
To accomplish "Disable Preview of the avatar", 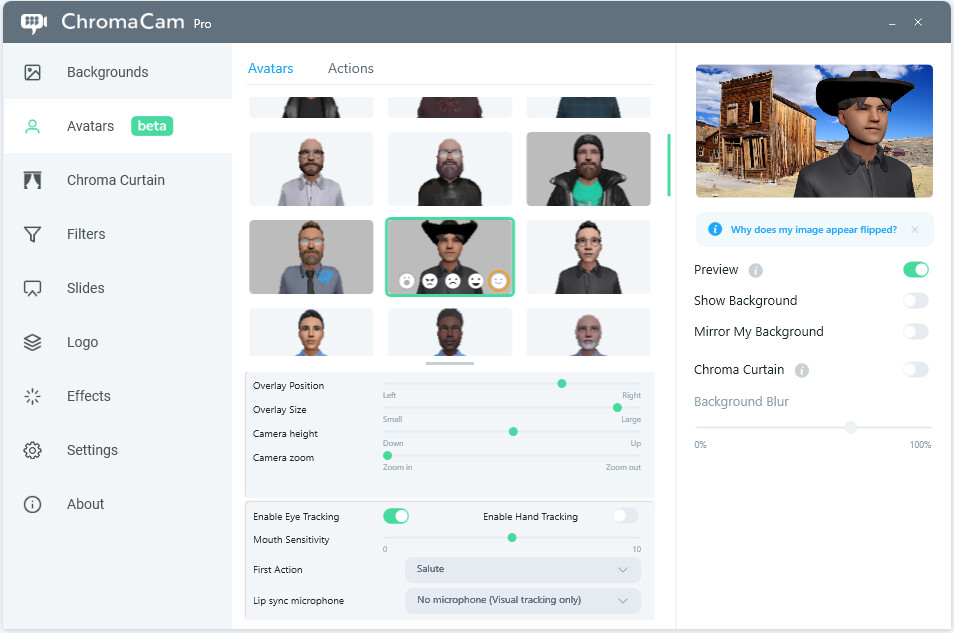I will pos(915,269).
